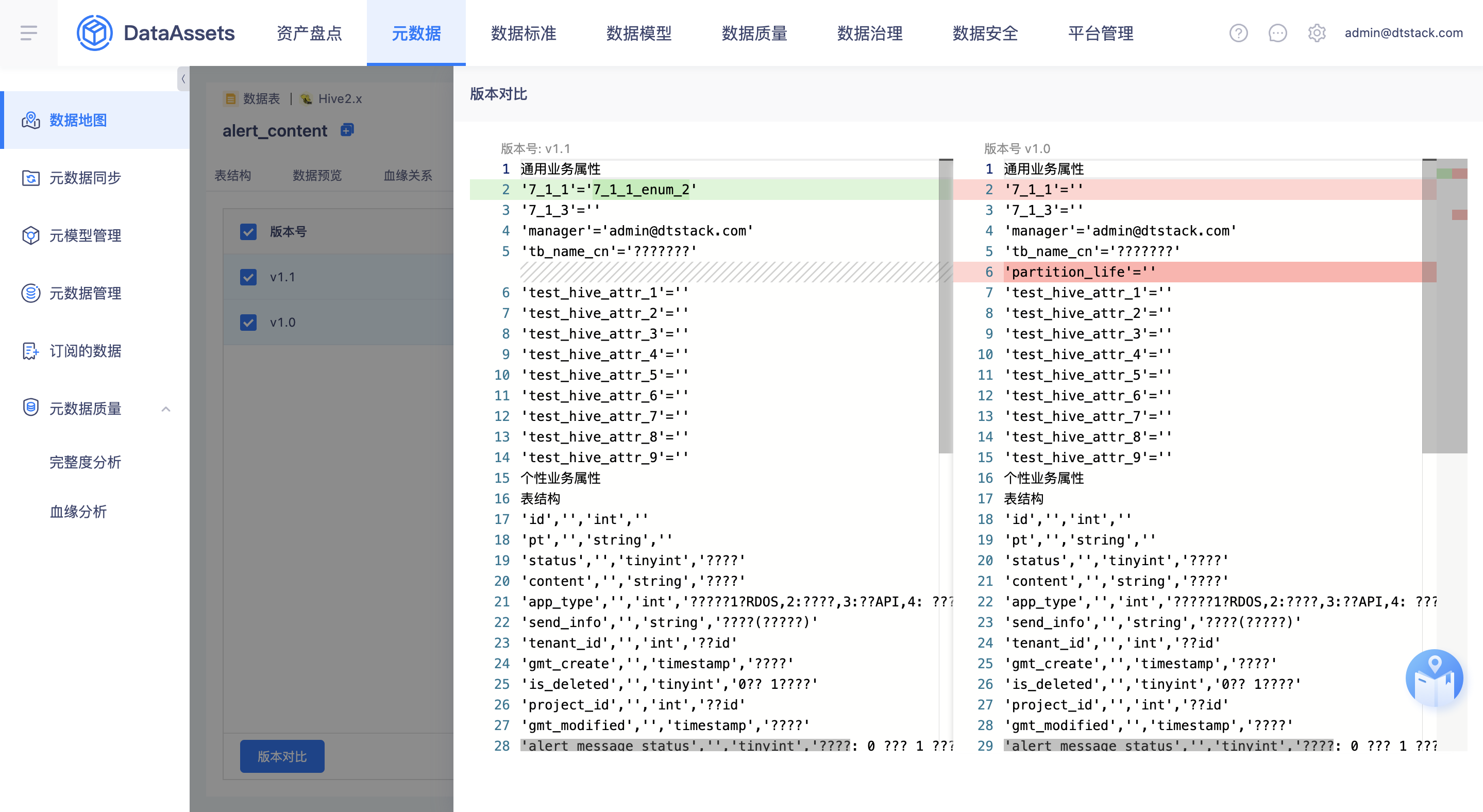The width and height of the screenshot is (1483, 812).
Task: Click the 版本号: v1.1 header
Action: (535, 148)
